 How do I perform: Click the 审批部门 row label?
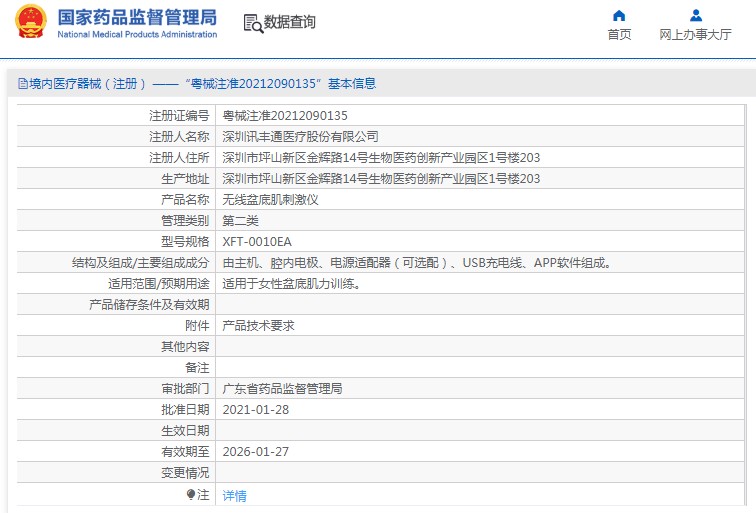pos(185,389)
